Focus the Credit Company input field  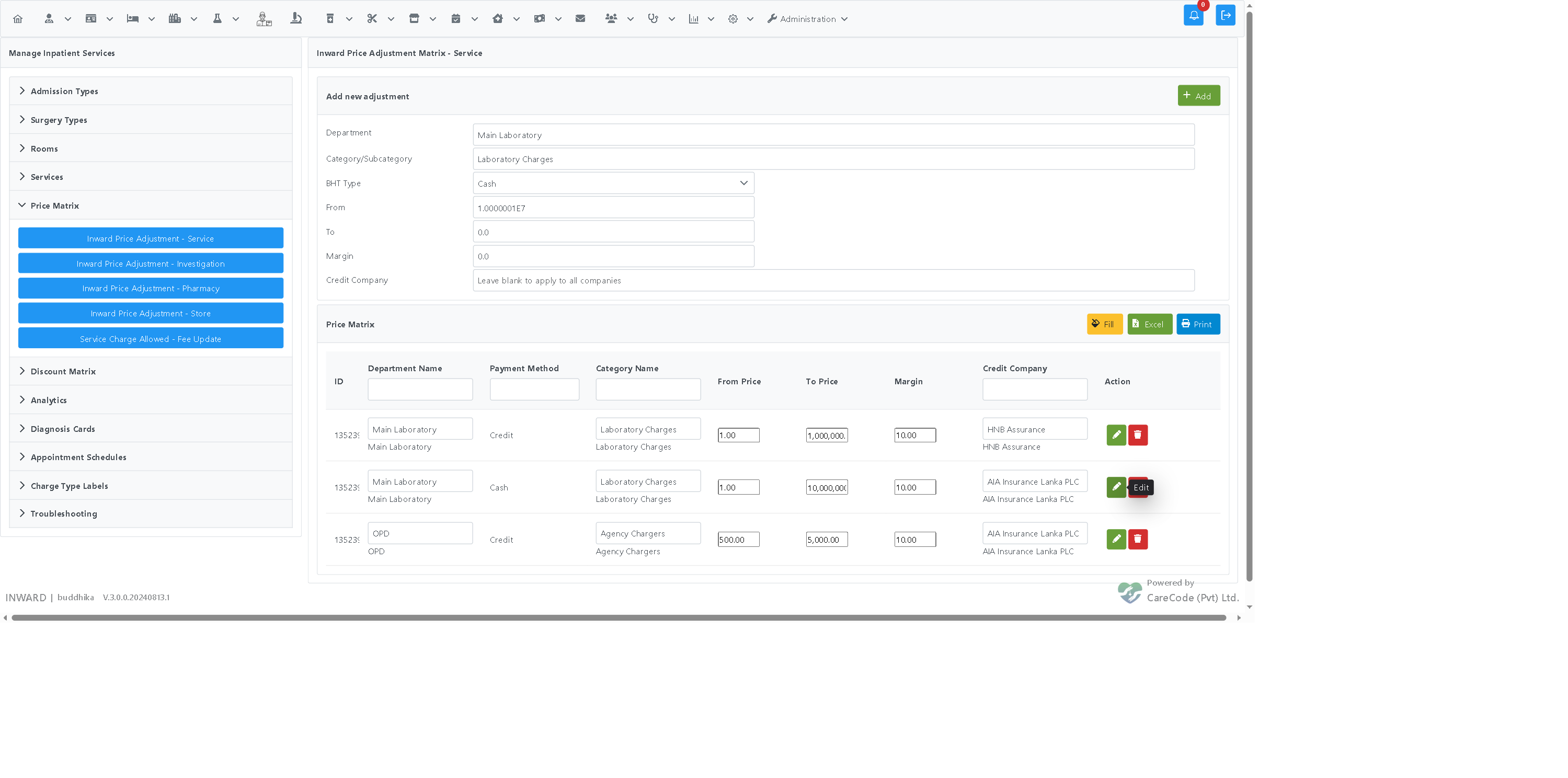(833, 281)
